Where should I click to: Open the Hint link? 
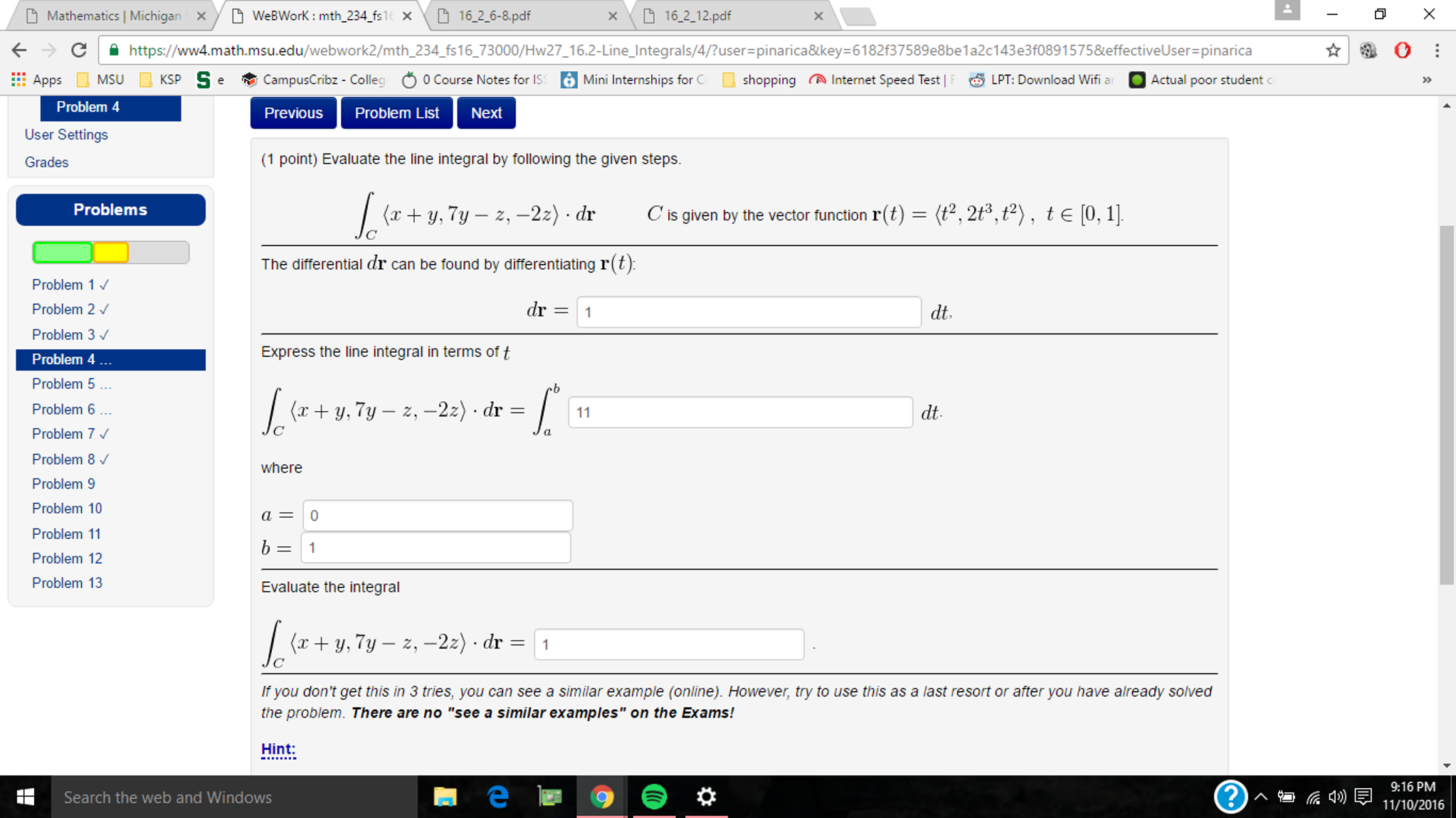278,749
